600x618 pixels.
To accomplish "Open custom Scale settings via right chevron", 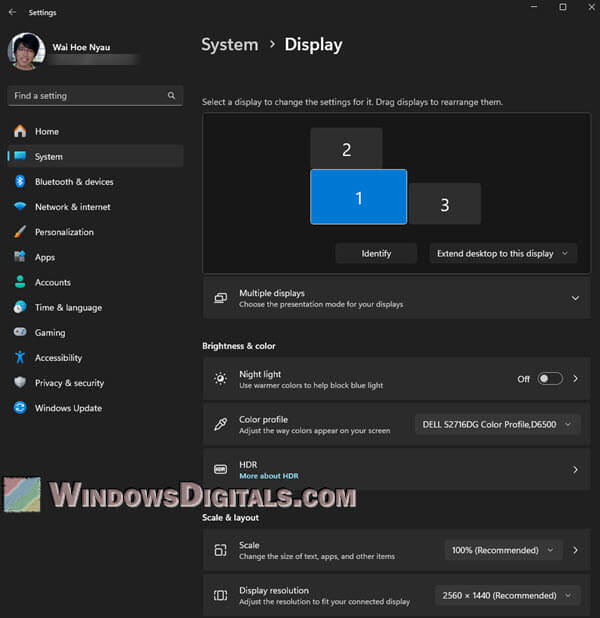I will click(x=575, y=550).
